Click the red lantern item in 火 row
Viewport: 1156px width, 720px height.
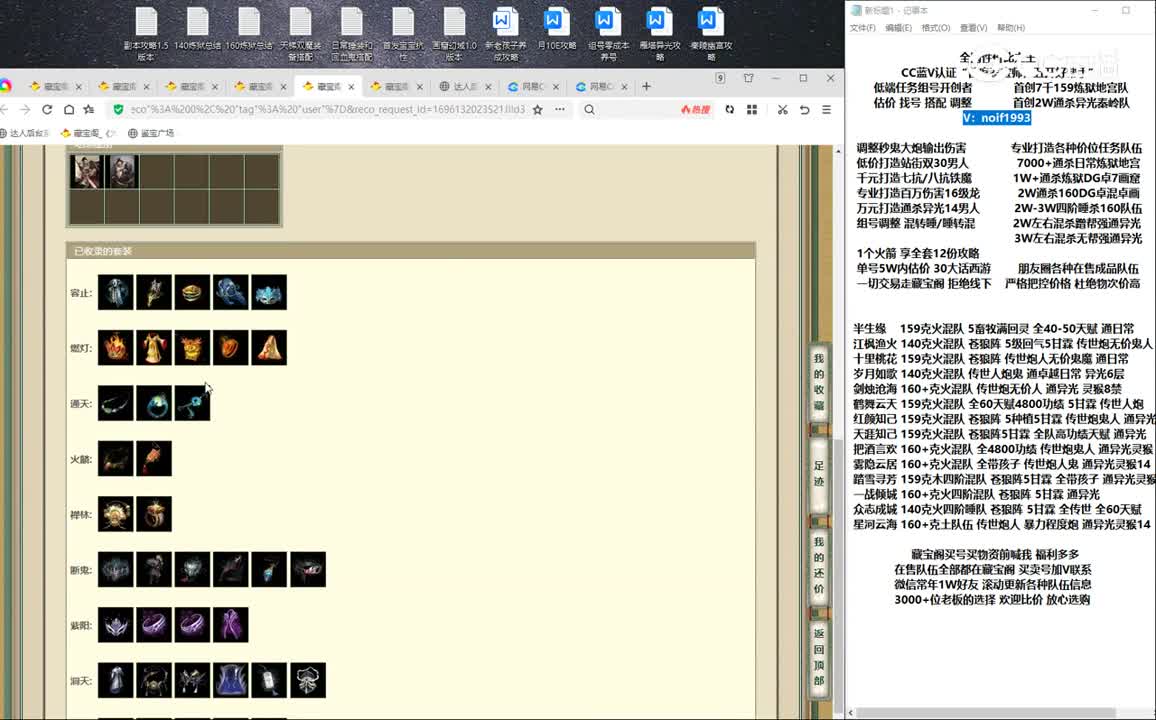coord(154,458)
